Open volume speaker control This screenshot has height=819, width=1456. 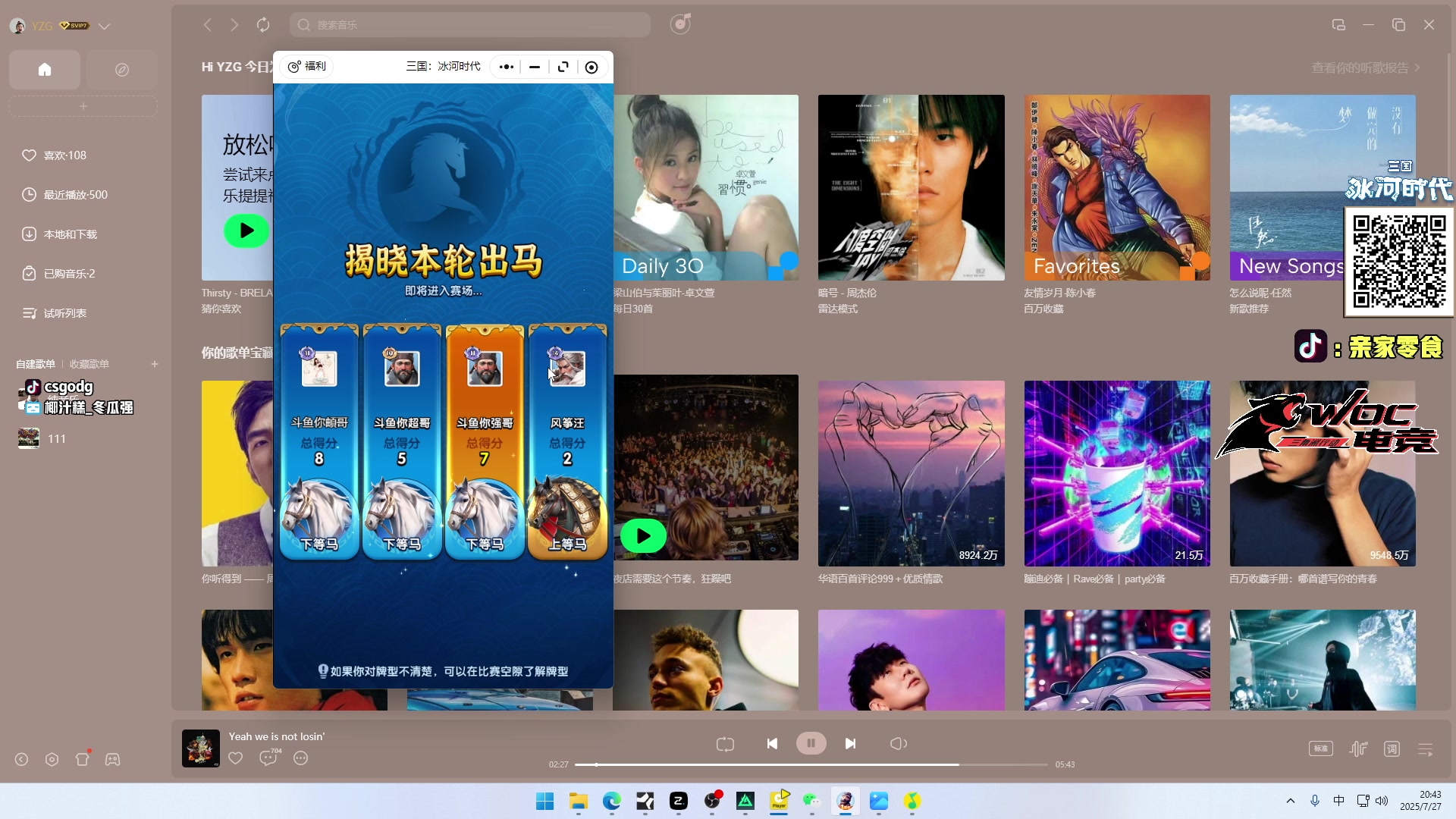pos(899,744)
